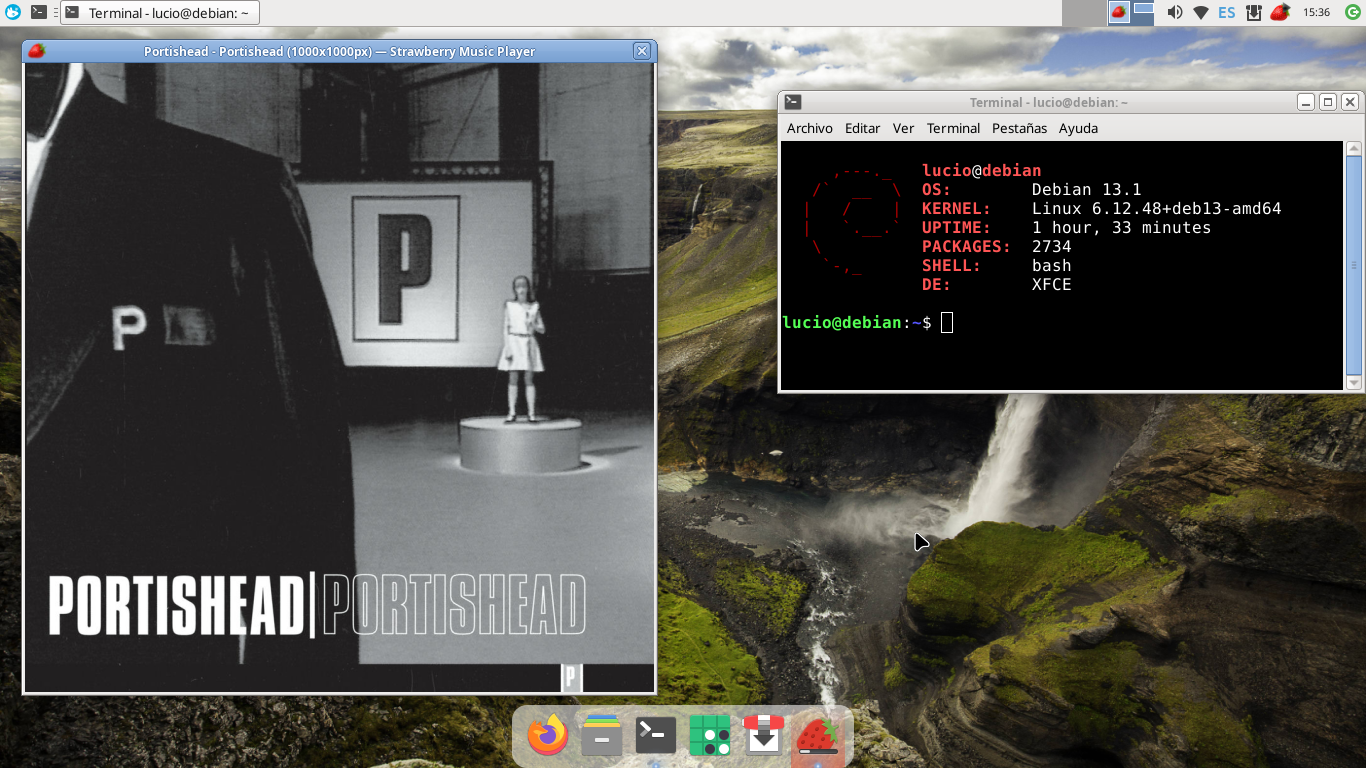Click the Strawberry cover window title bar
This screenshot has height=768, width=1366.
(x=339, y=51)
